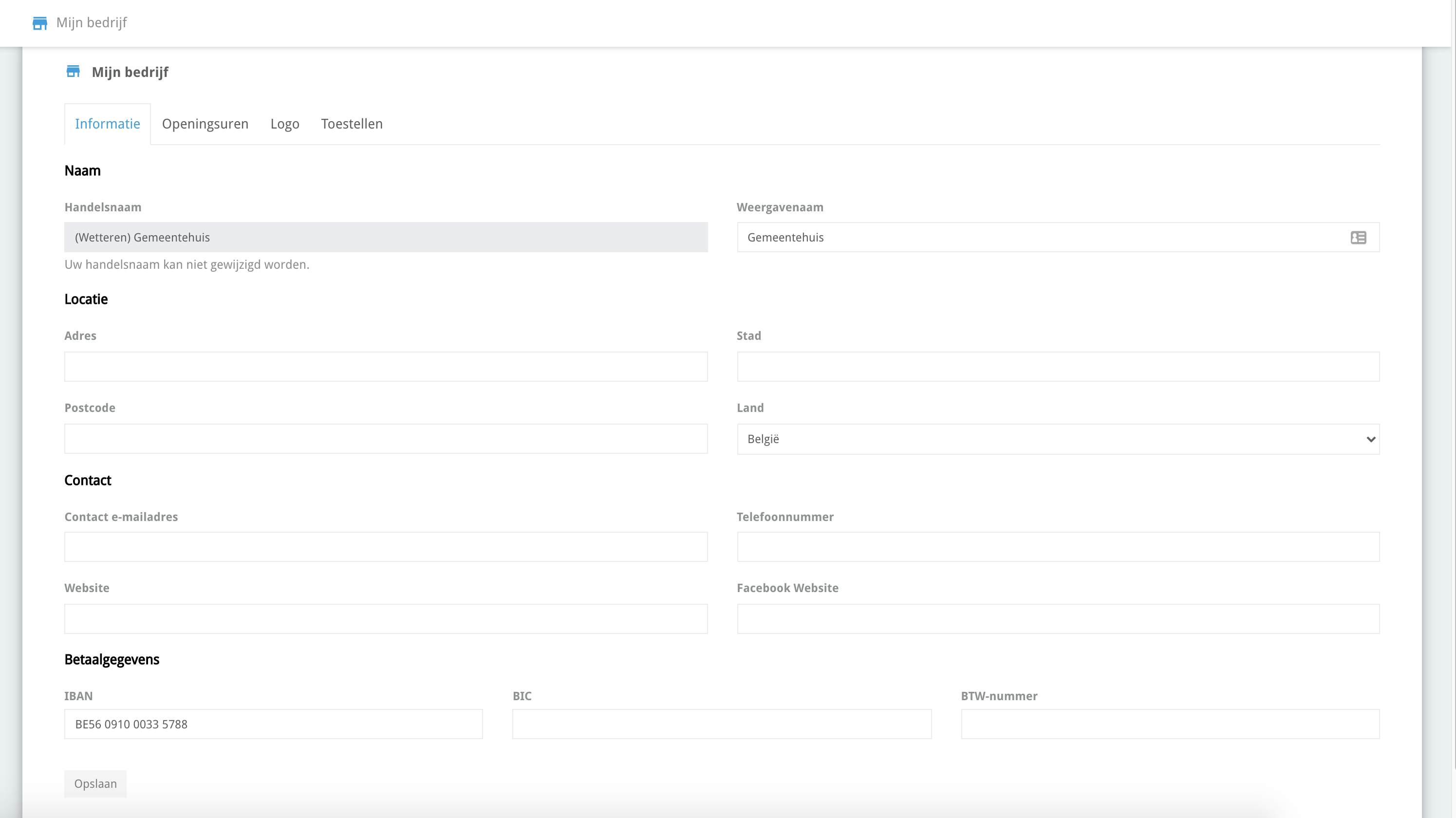Select the Informatie tab
The width and height of the screenshot is (1456, 818).
[x=108, y=124]
